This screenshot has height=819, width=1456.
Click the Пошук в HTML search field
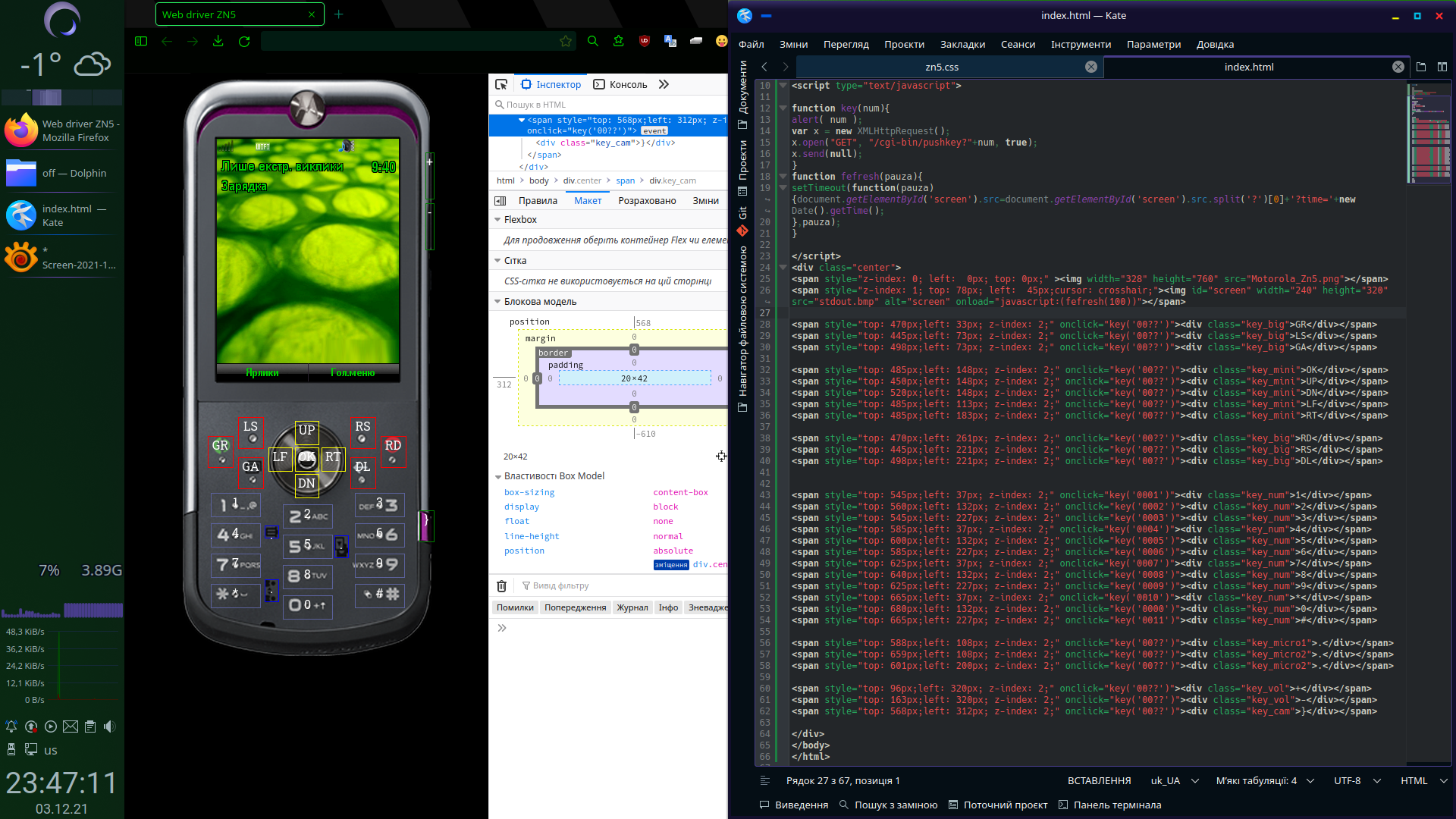[608, 105]
